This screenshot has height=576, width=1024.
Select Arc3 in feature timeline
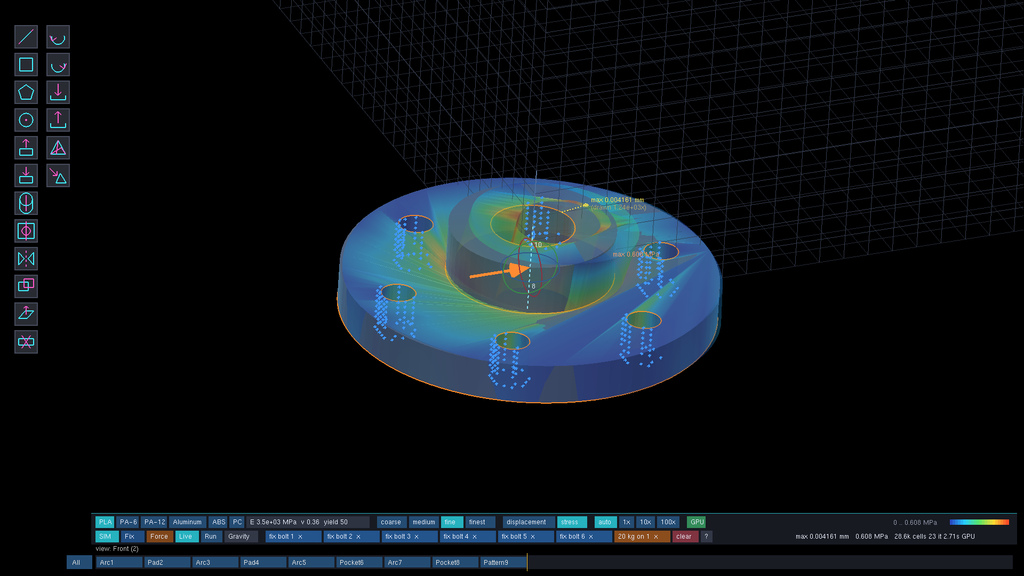216,562
